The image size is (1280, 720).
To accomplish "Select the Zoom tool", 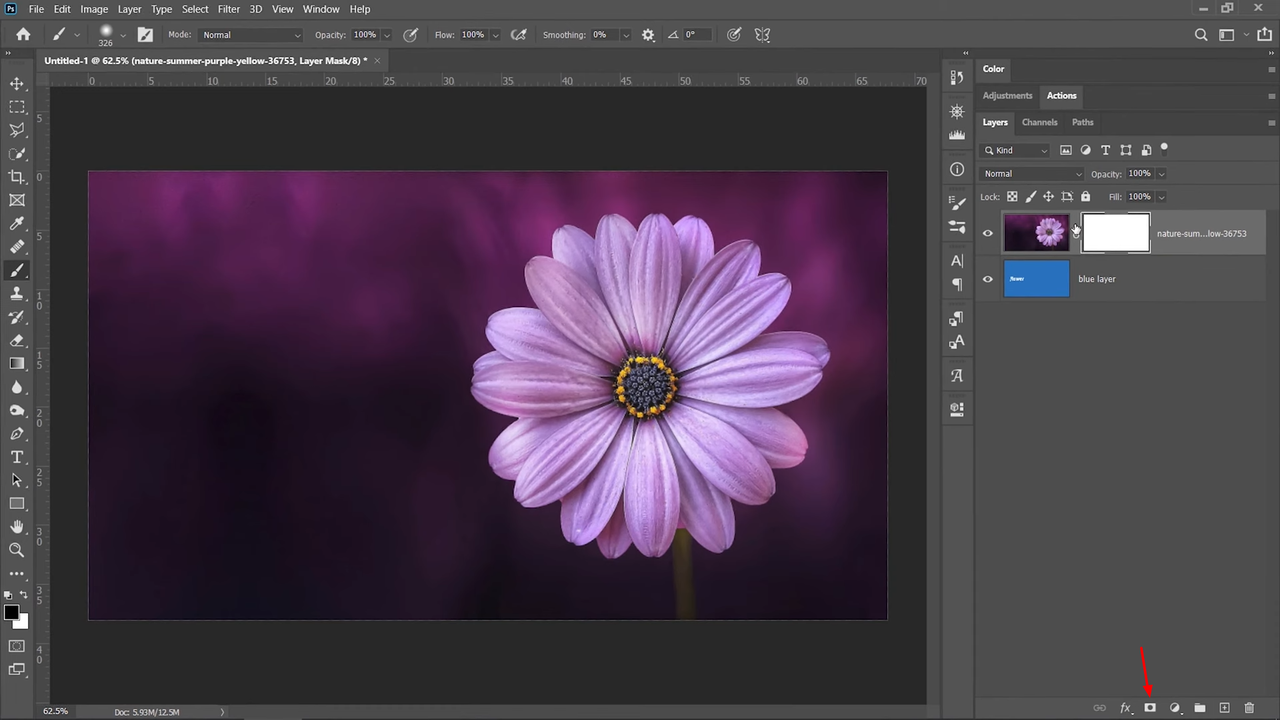I will (x=16, y=550).
